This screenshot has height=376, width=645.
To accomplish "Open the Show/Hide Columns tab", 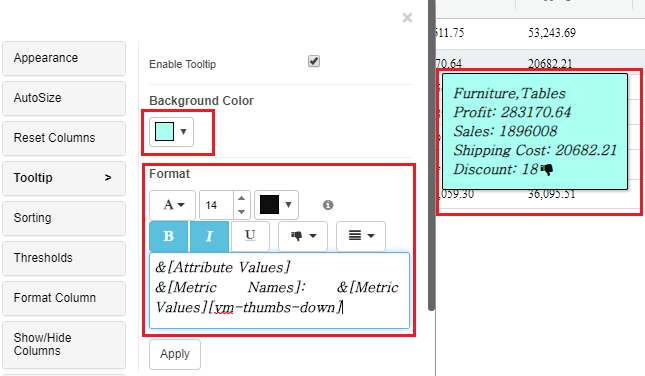I will (x=64, y=344).
